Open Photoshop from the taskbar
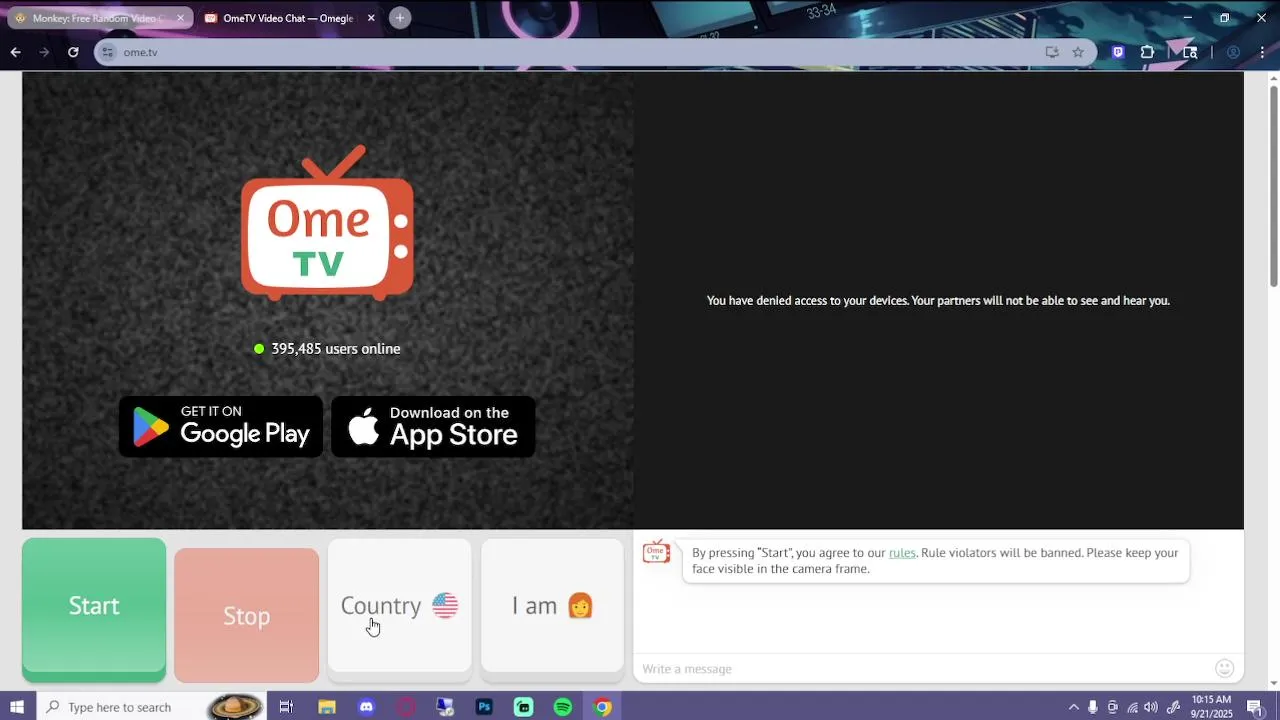 pos(484,707)
